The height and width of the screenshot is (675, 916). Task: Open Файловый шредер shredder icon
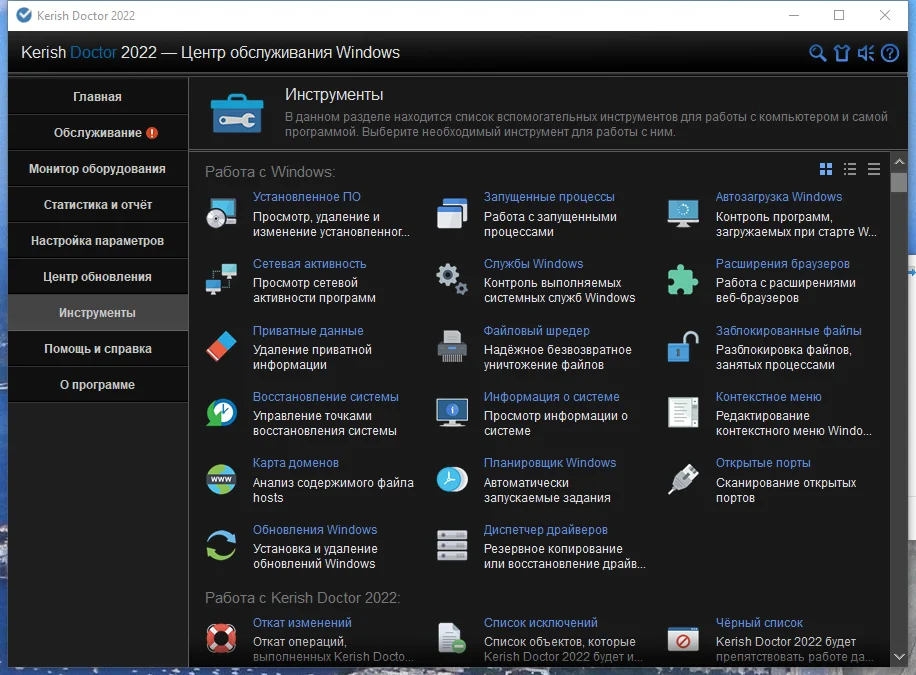coord(452,347)
